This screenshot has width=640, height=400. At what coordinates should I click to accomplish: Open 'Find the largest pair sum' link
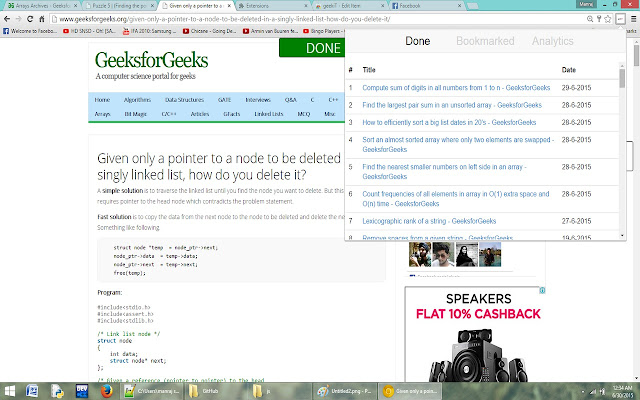[452, 105]
